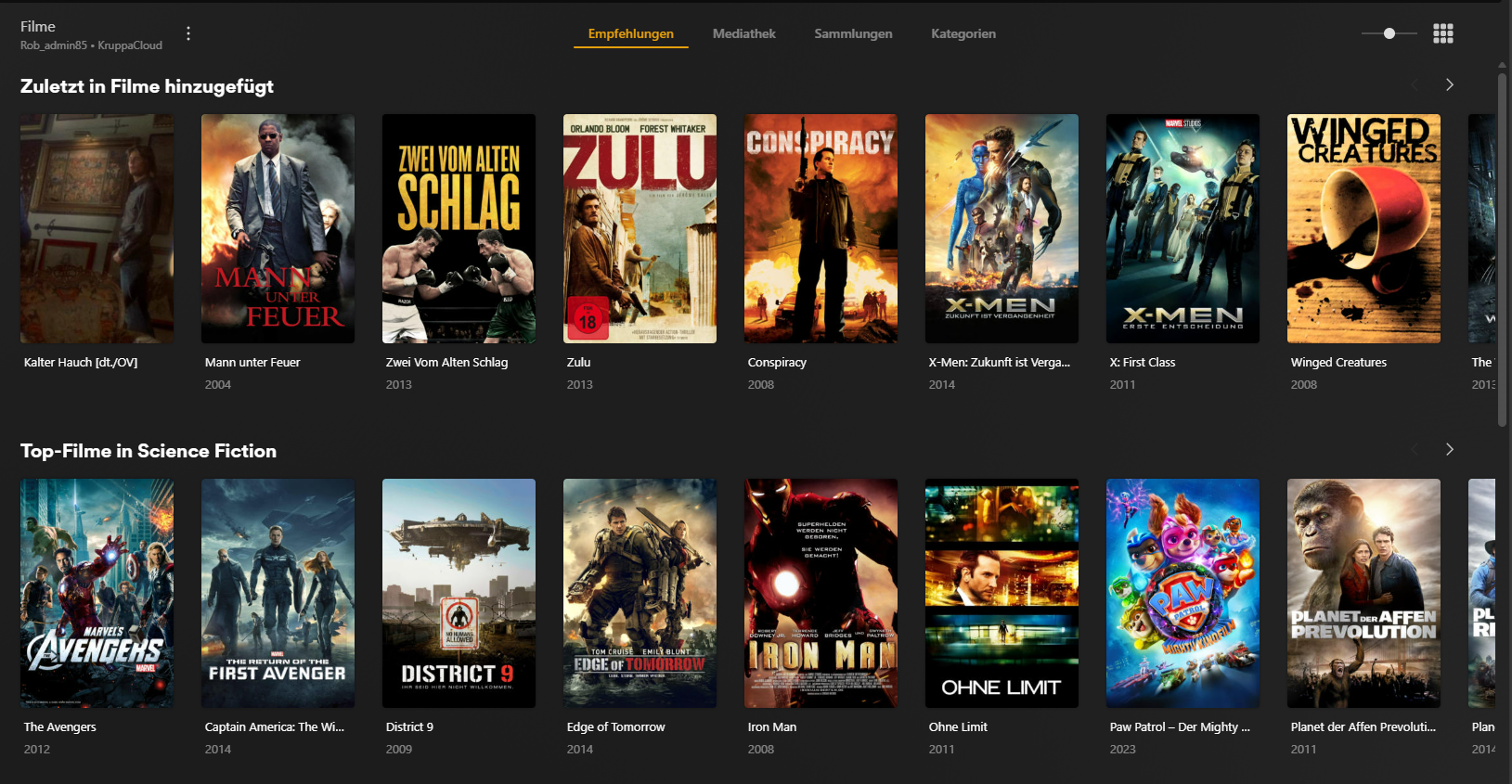Switch to the Empfehlungen tab
The image size is (1512, 784).
[x=631, y=33]
